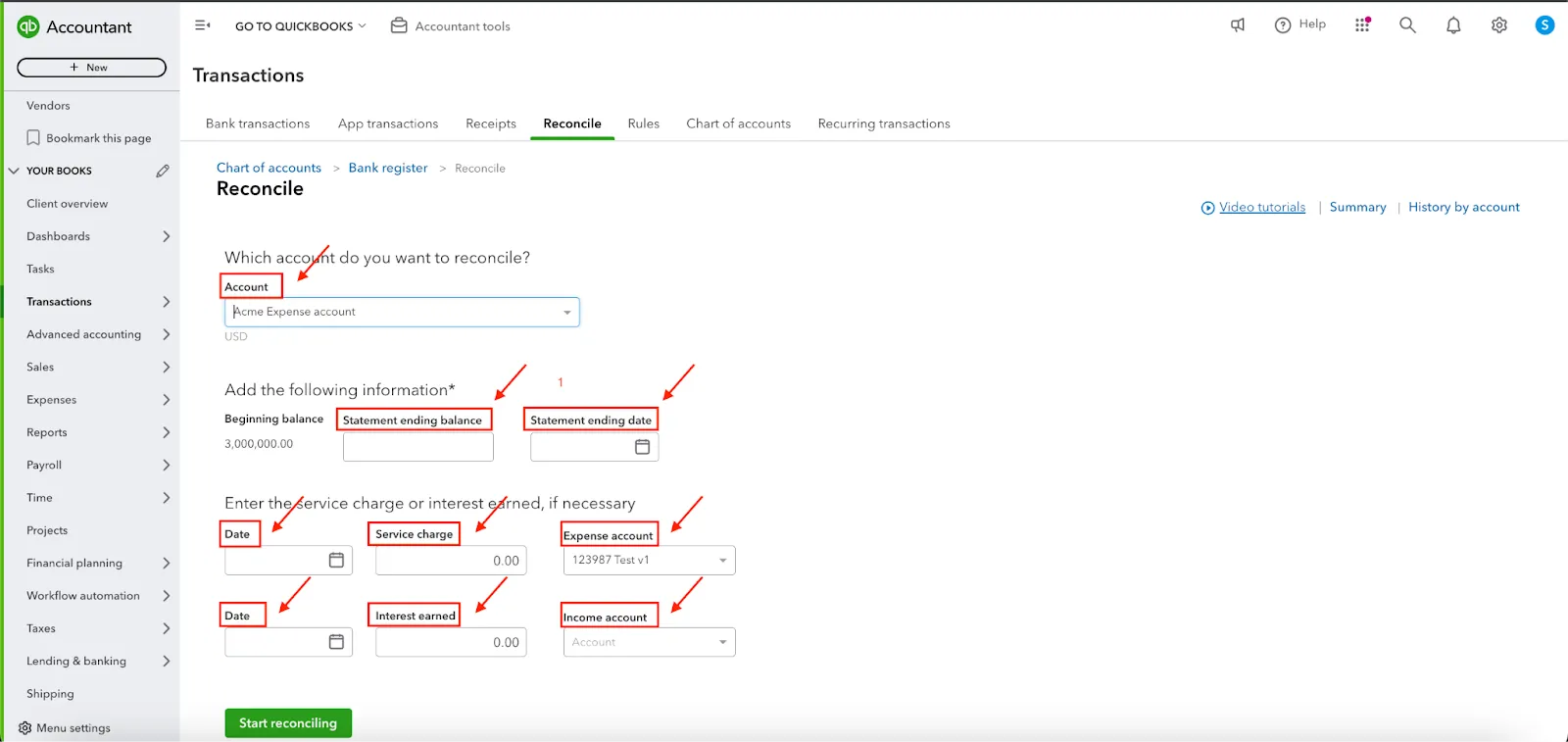
Task: Open calendar picker for Service charge date
Action: [336, 560]
